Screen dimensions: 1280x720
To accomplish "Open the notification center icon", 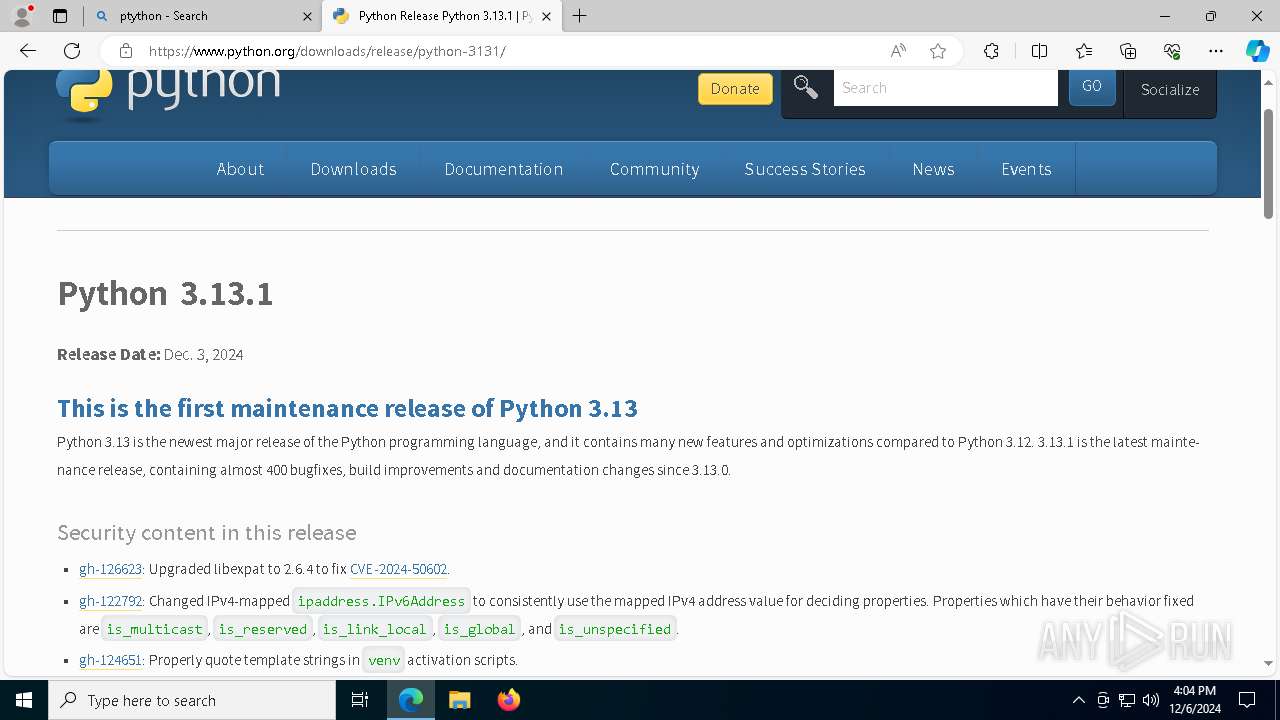I will 1247,700.
